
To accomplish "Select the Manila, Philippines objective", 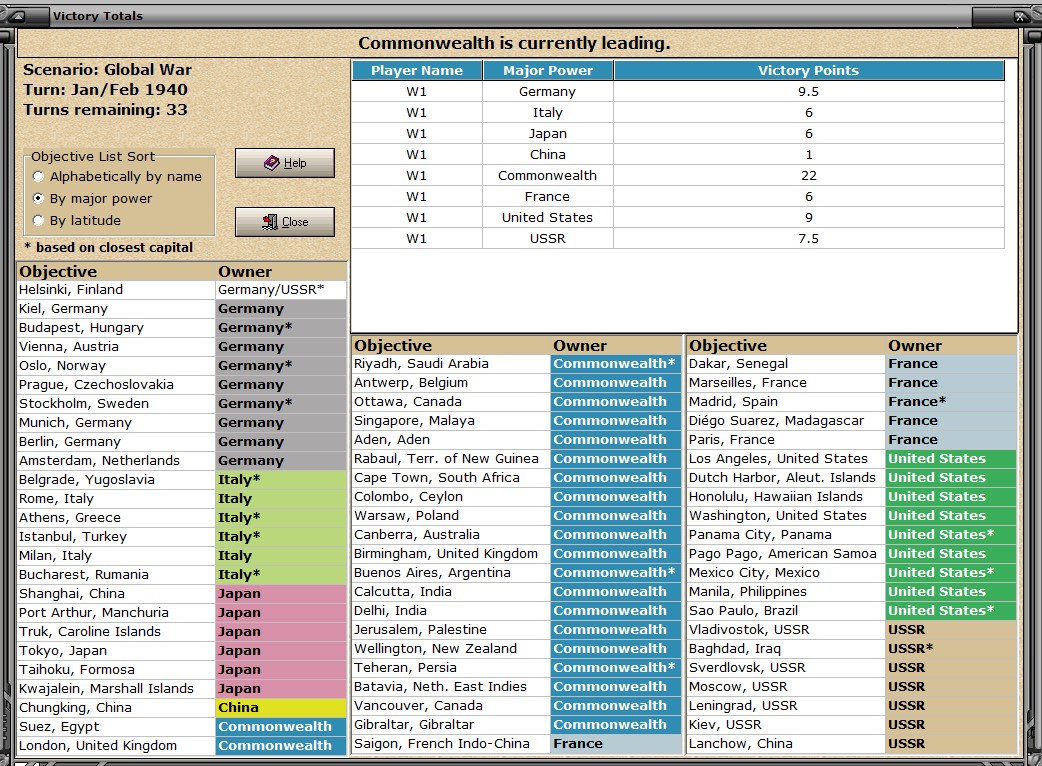I will pos(785,592).
